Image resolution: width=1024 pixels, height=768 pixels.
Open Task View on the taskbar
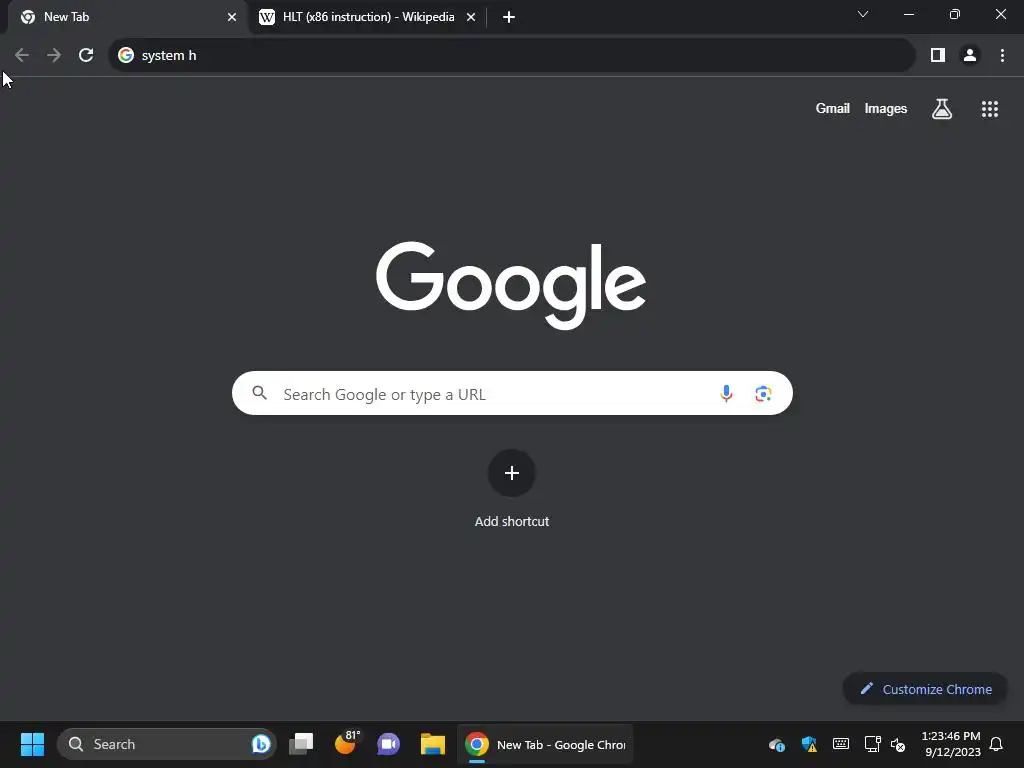click(x=302, y=744)
